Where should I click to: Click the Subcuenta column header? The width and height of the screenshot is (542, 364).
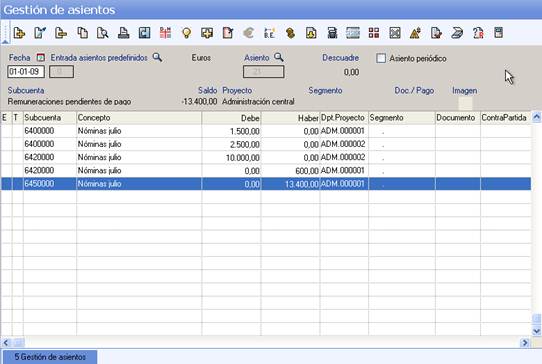pyautogui.click(x=50, y=118)
